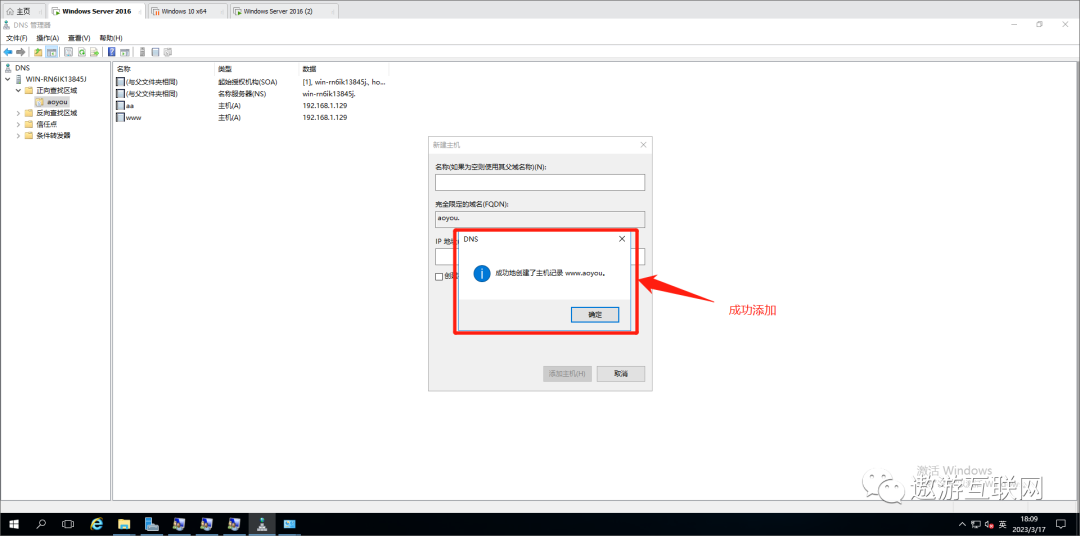Launch Internet Explorer from the taskbar

click(x=97, y=524)
